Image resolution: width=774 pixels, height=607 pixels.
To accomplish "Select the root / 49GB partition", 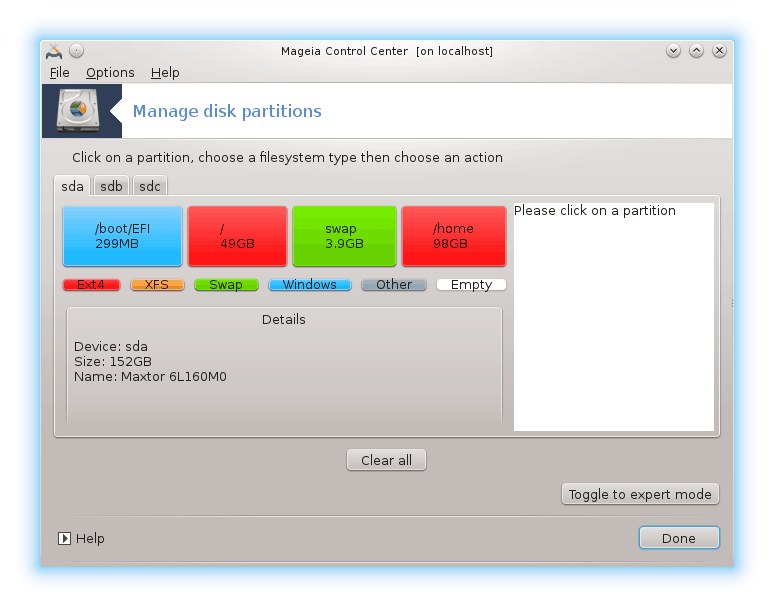I will (x=237, y=236).
